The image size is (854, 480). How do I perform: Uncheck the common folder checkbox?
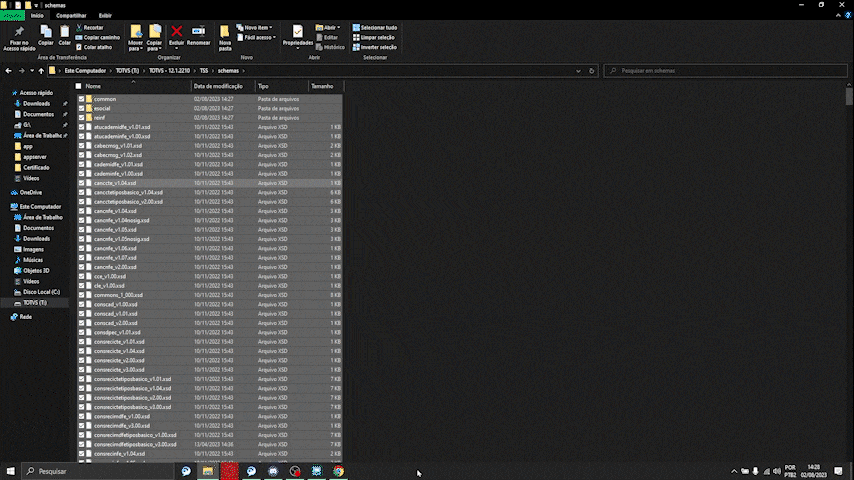(x=81, y=99)
